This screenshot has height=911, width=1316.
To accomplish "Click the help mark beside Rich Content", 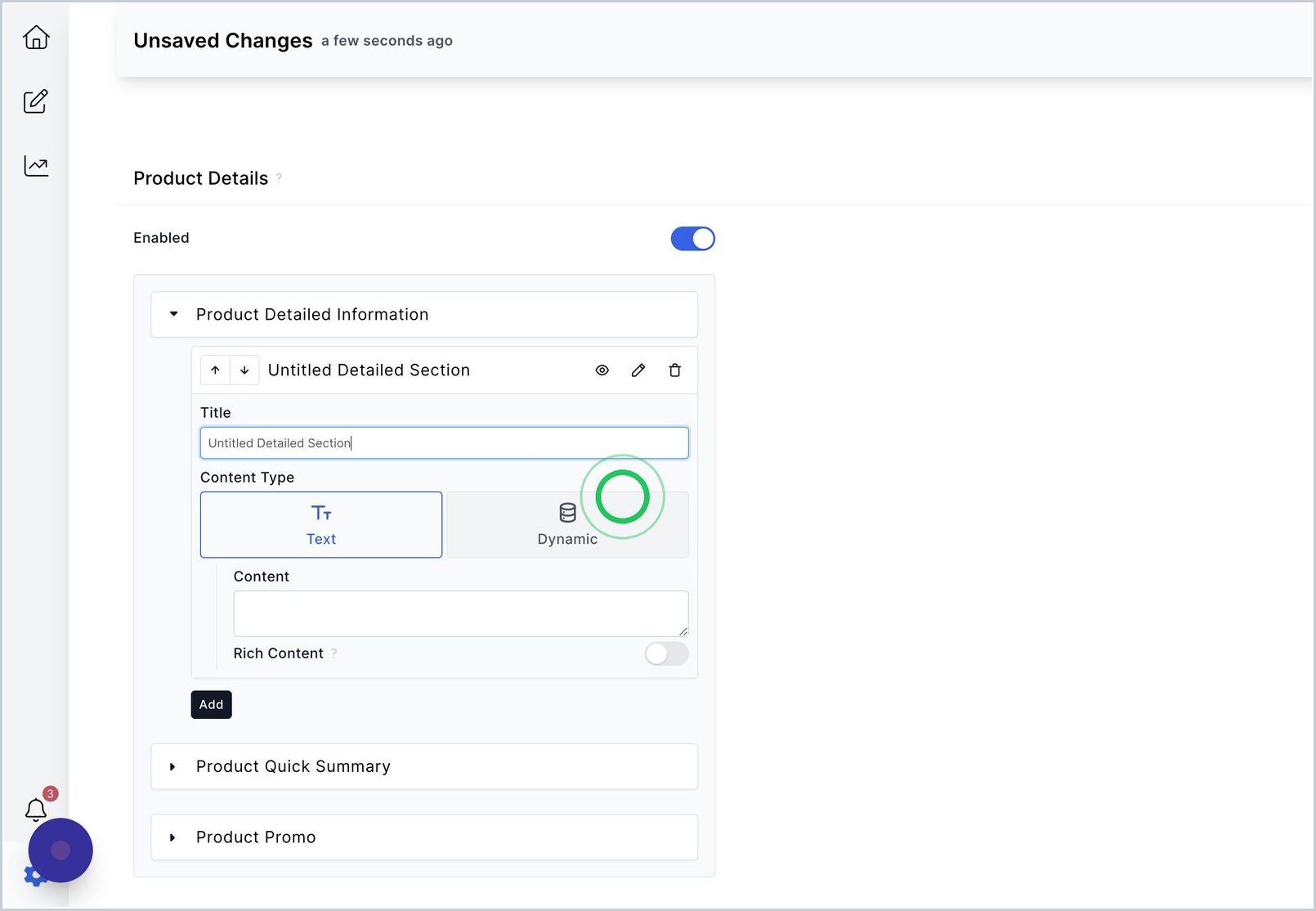I will [334, 653].
